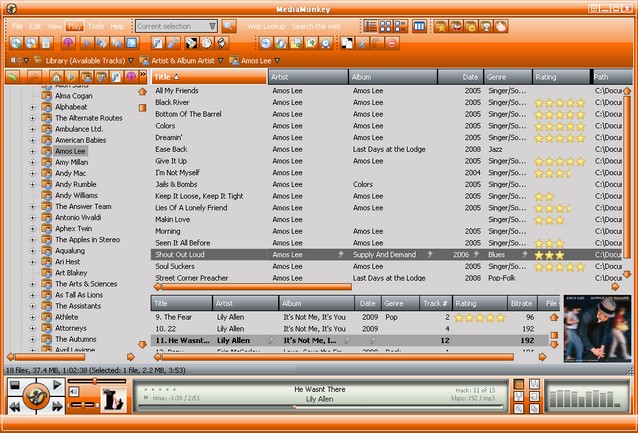Screen dimensions: 638x433
Task: Switch to album art grid view
Action: (x=385, y=26)
